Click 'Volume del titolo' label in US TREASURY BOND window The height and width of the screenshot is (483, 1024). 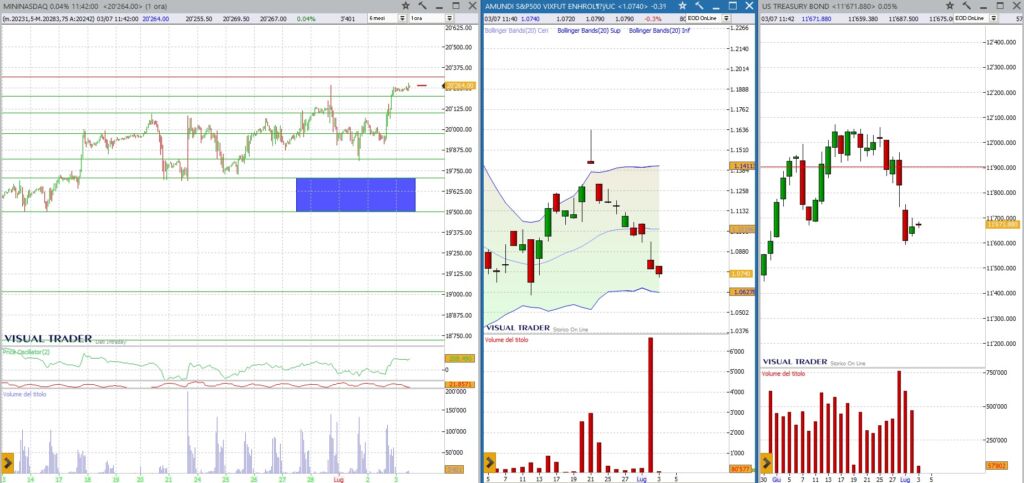pos(783,373)
